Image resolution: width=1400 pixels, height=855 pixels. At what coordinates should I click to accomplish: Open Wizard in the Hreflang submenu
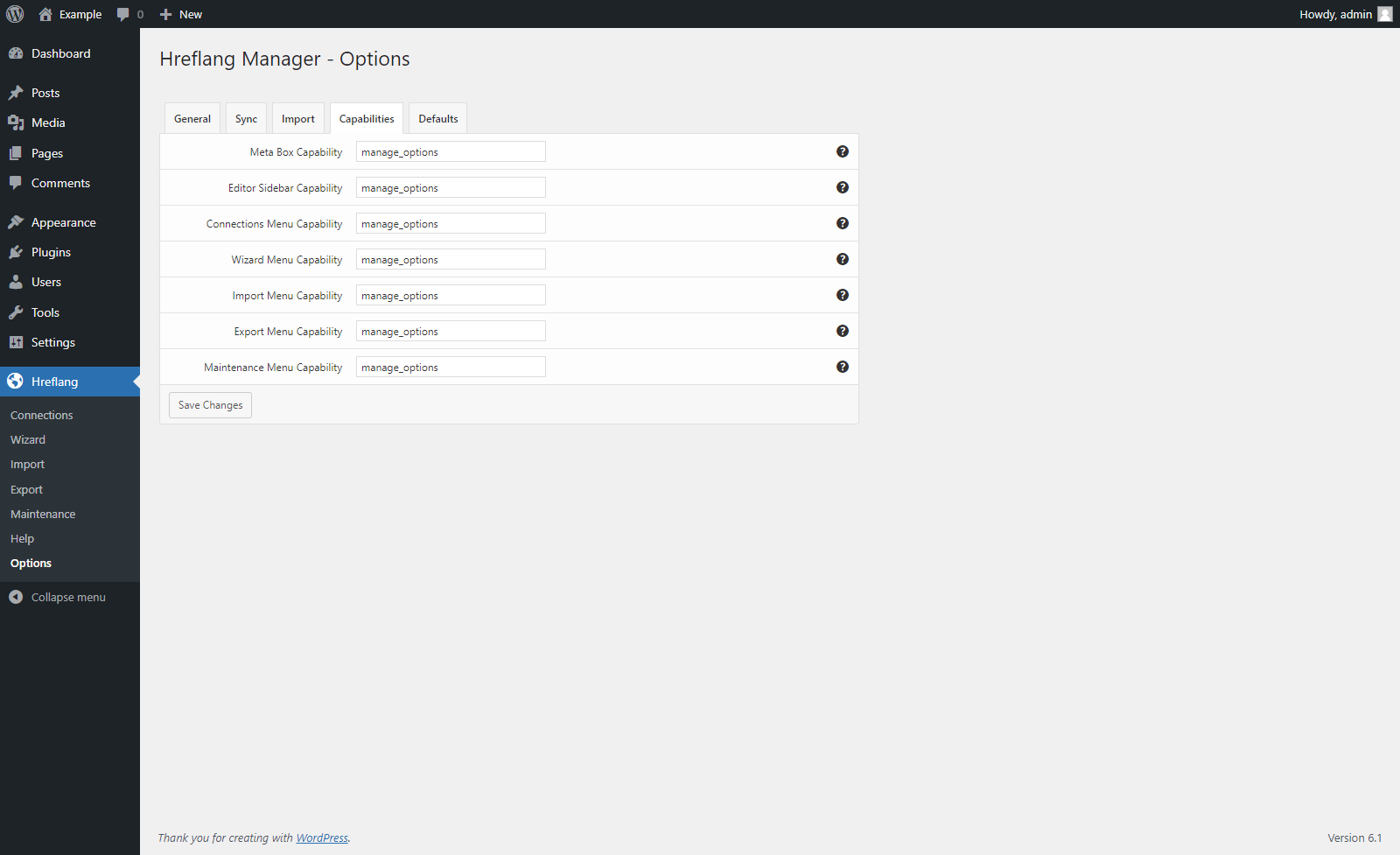[28, 439]
